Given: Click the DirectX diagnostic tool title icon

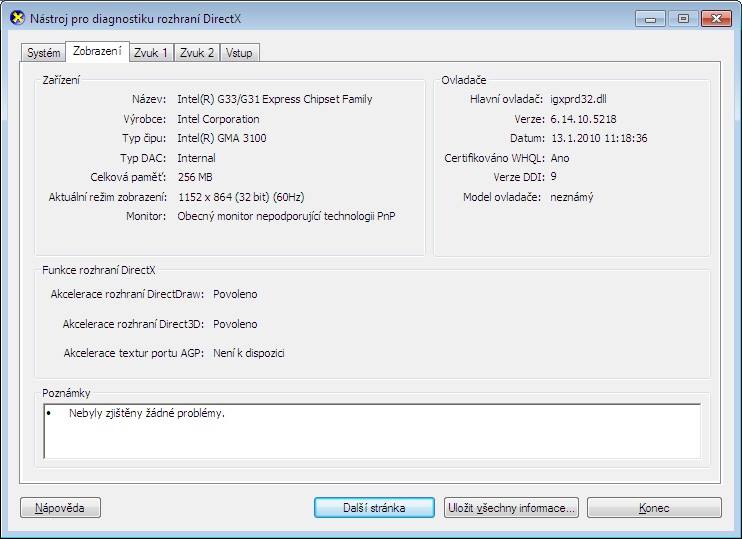Looking at the screenshot, I should click(18, 19).
